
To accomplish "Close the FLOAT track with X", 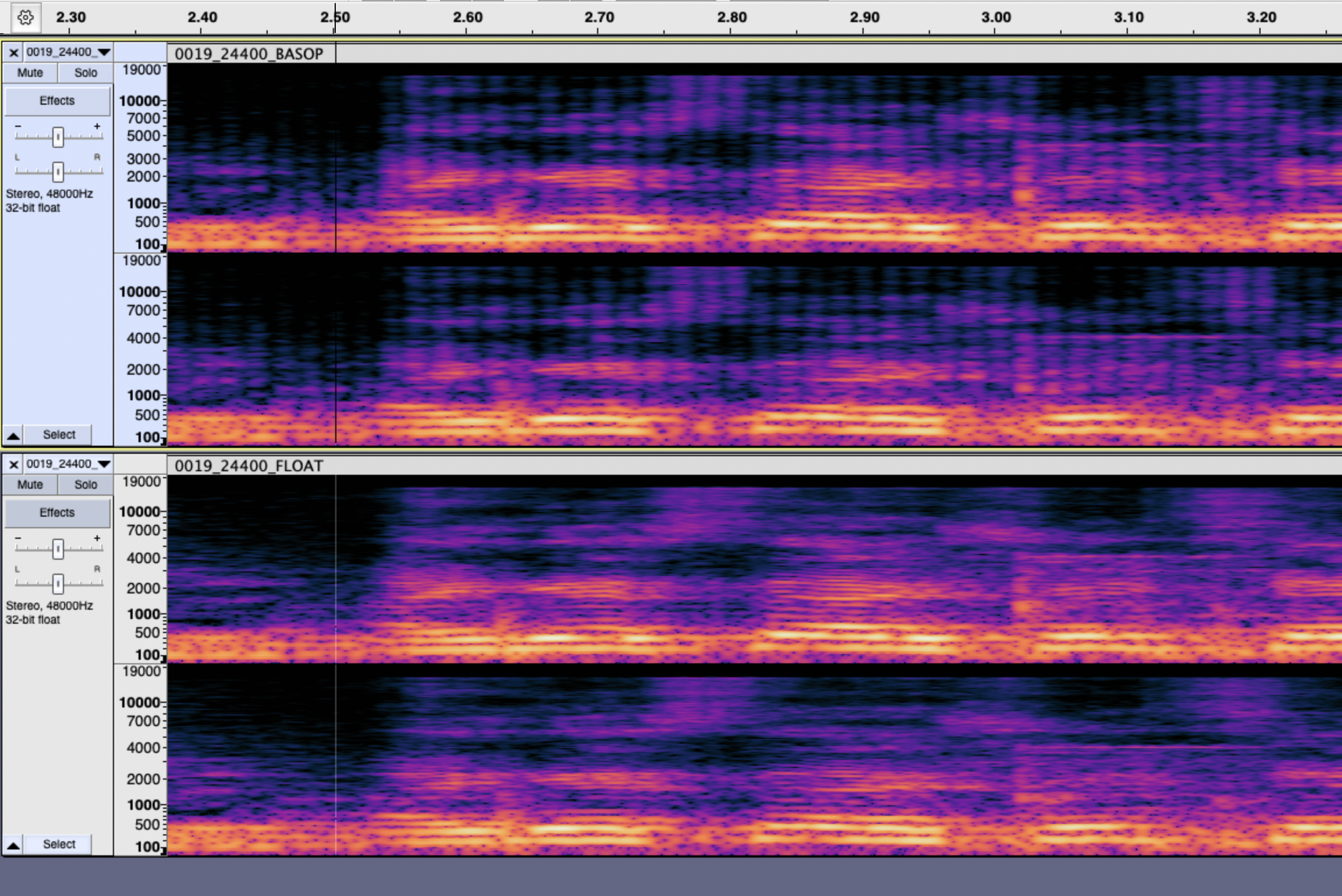I will 14,464.
